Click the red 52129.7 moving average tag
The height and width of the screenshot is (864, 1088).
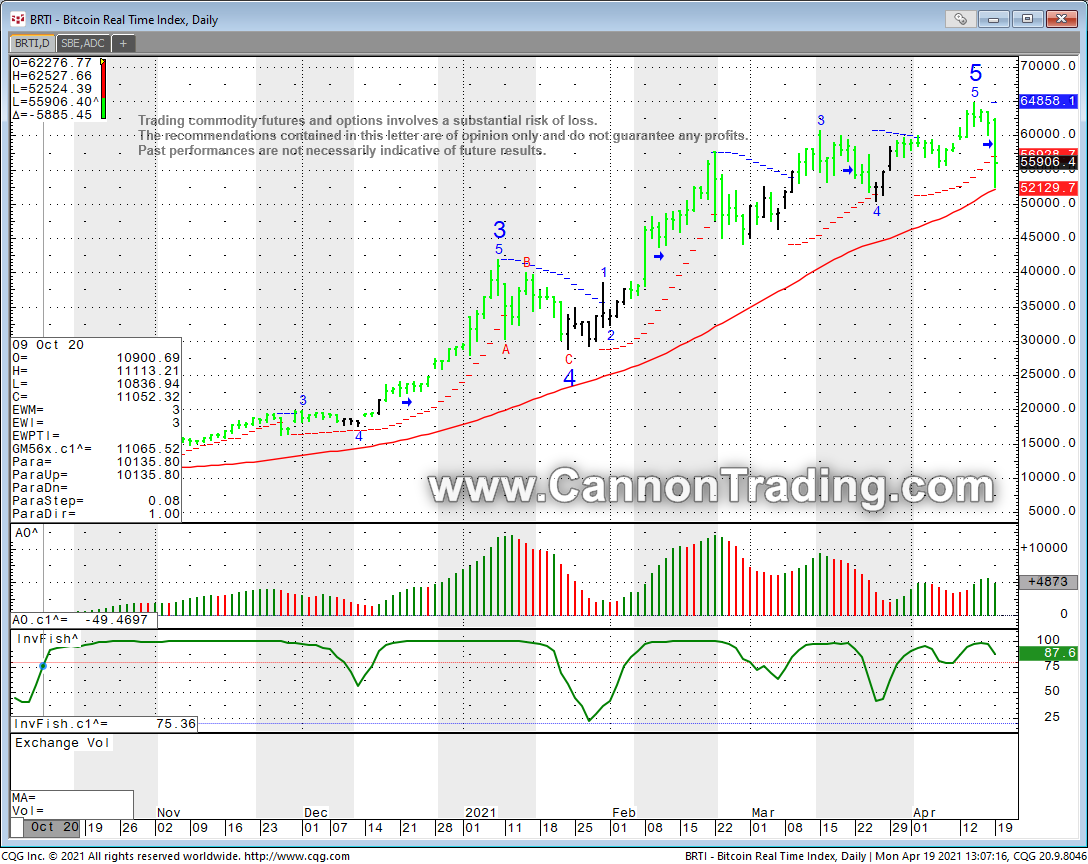(x=1048, y=188)
